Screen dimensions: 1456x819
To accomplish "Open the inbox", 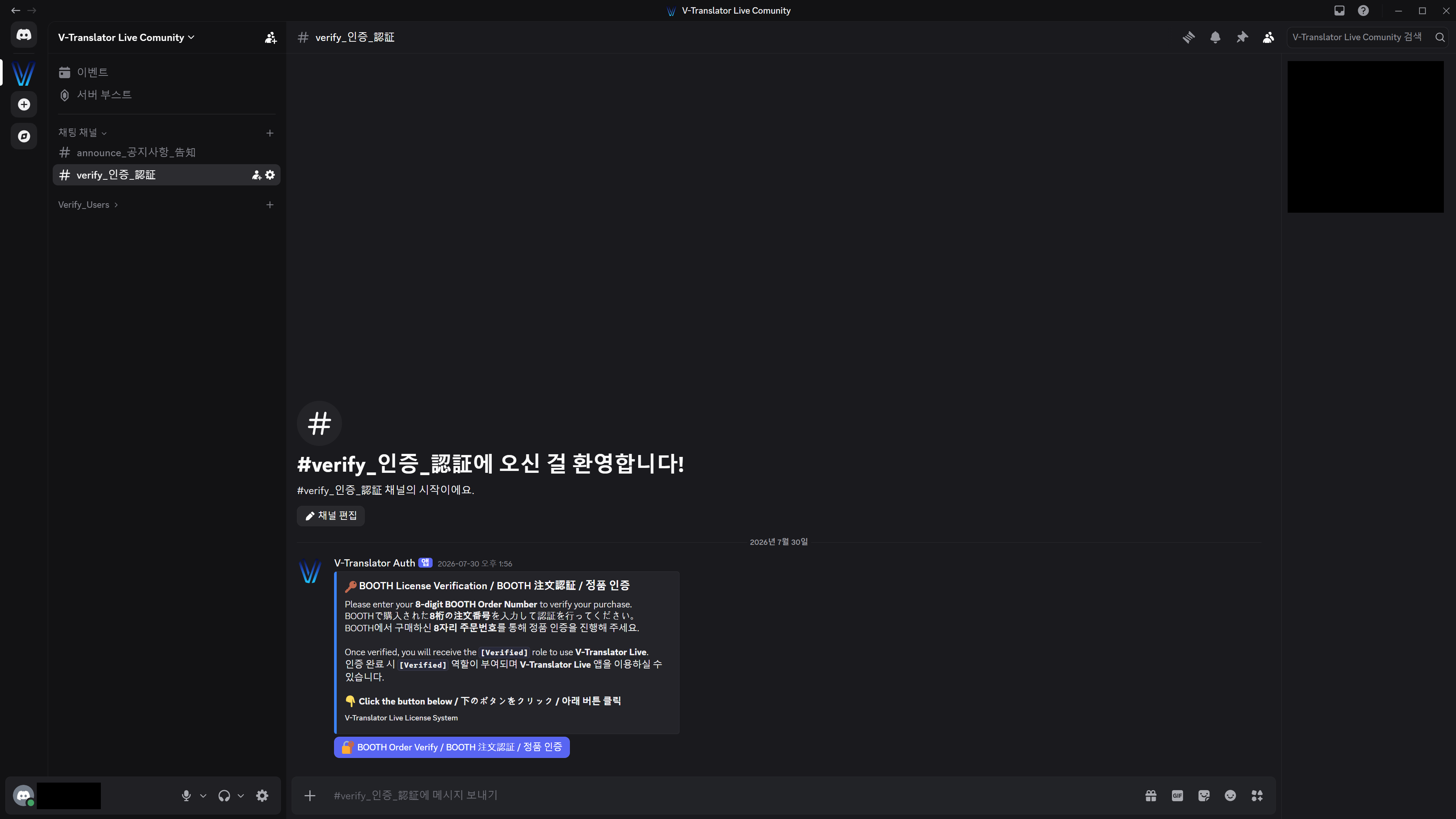I will (1340, 11).
